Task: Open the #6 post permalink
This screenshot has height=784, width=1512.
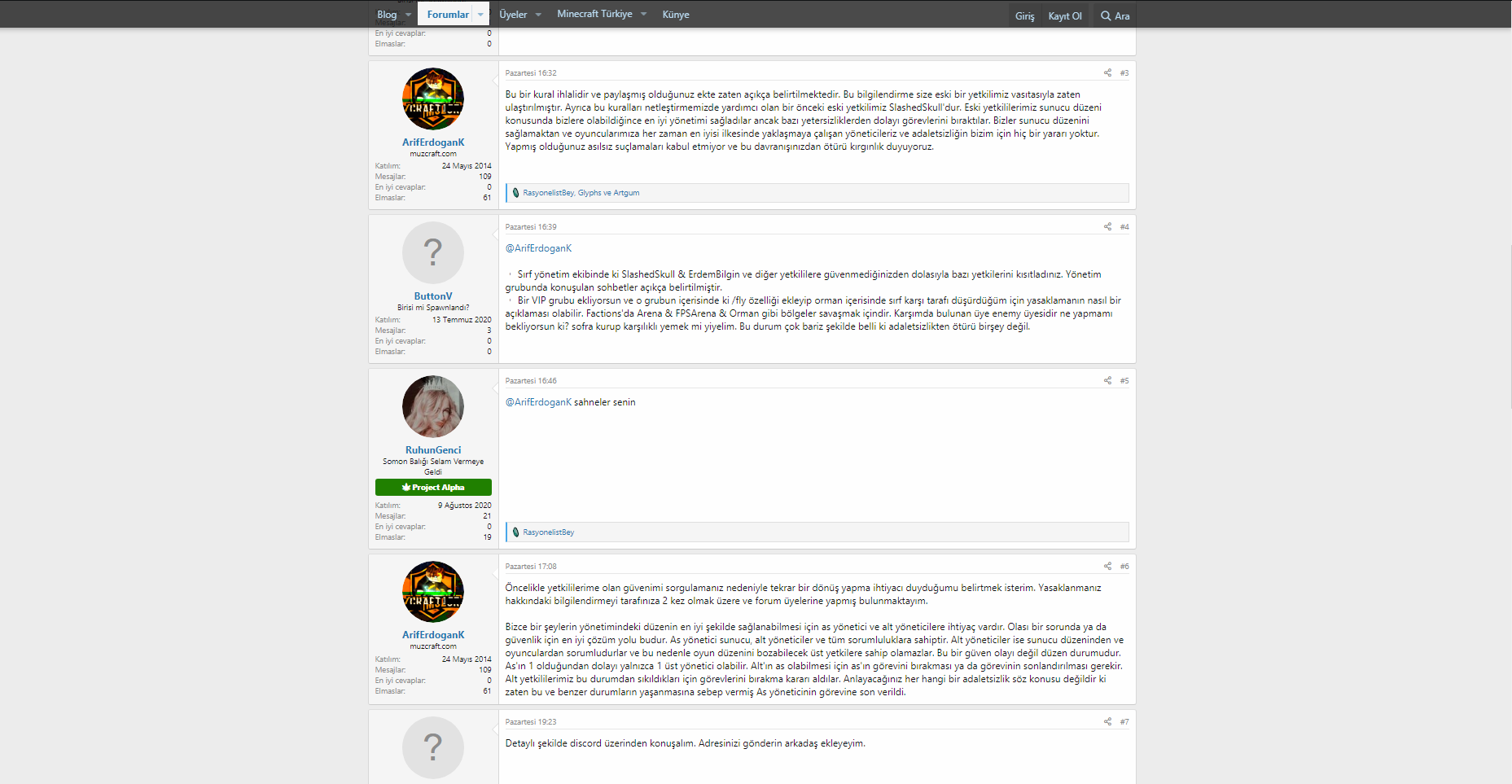Action: pos(1124,567)
